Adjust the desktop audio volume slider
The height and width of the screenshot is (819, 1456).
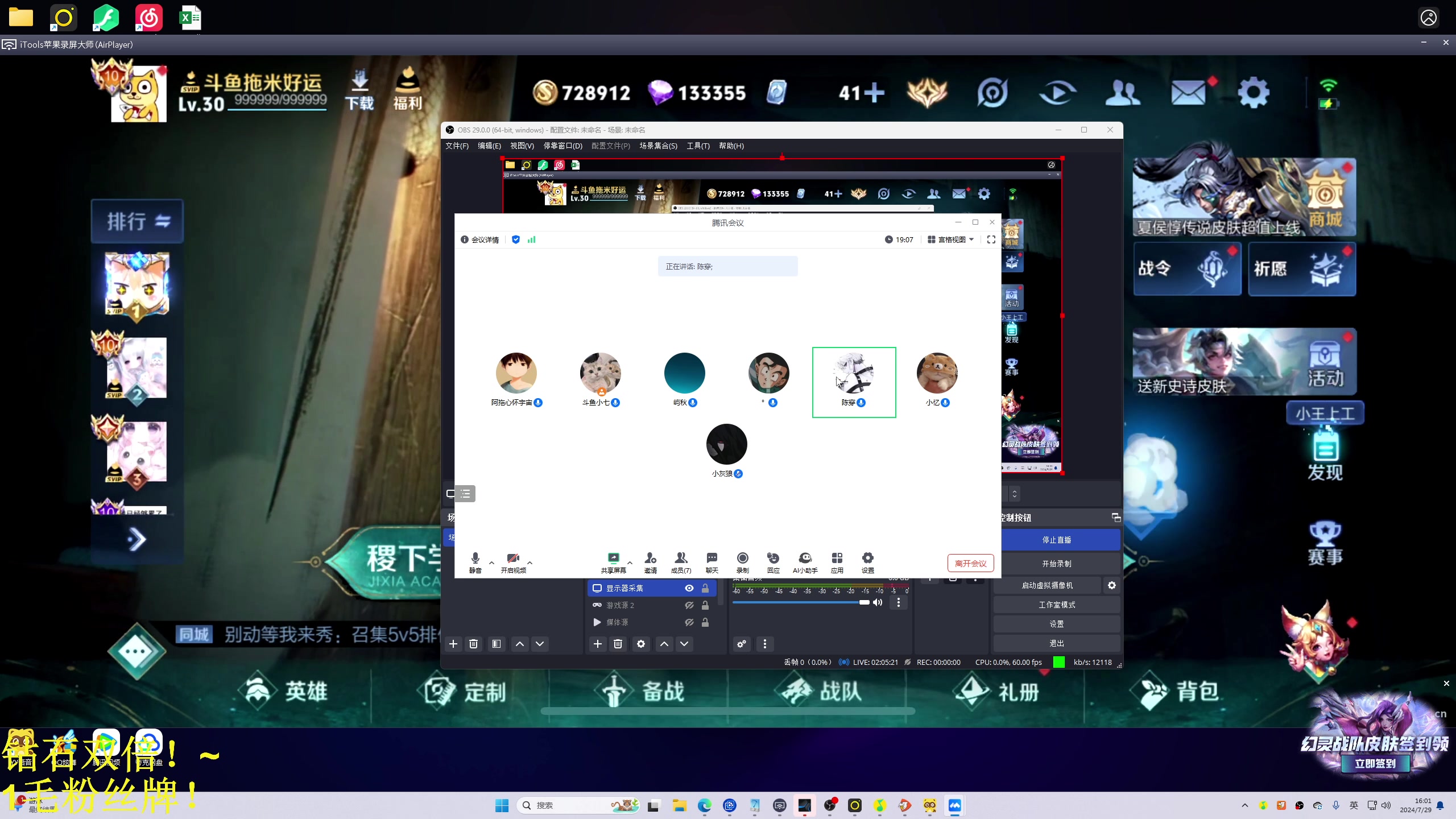point(801,602)
